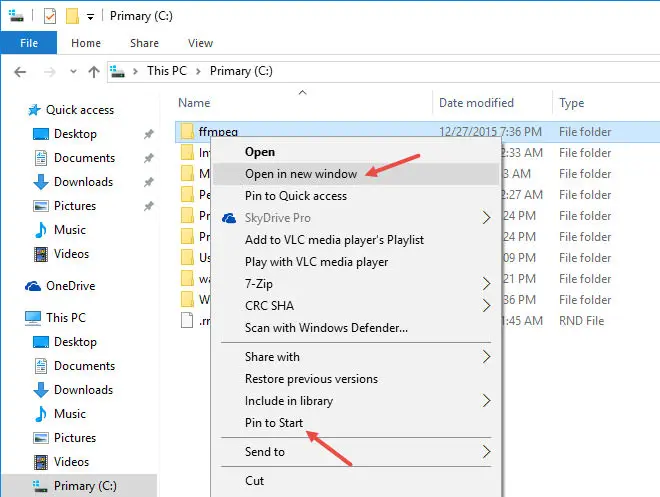Viewport: 660px width, 497px height.
Task: Open the recent locations dropdown arrow
Action: pos(73,72)
